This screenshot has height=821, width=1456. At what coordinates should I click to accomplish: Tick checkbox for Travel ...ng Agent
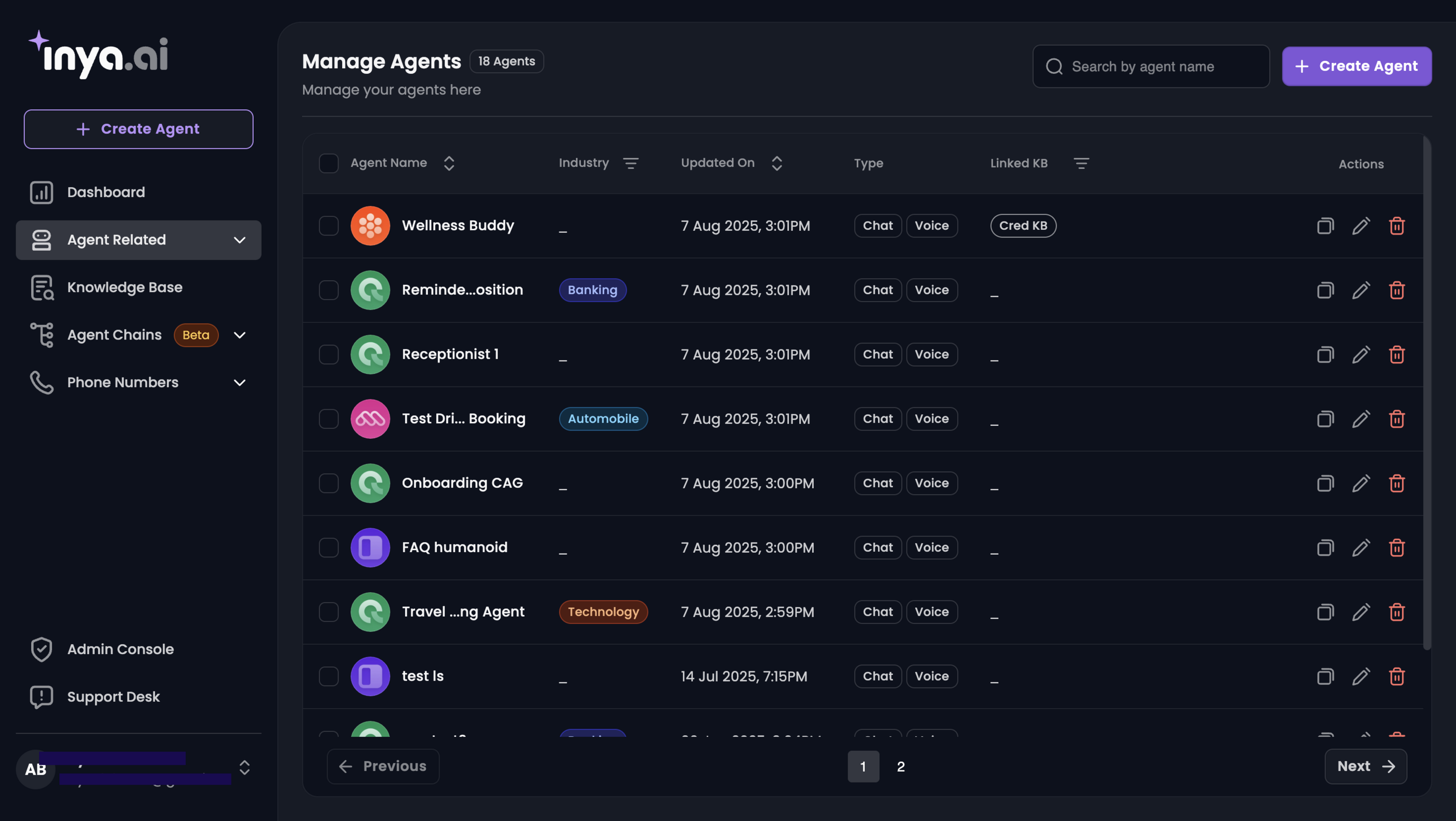(329, 612)
